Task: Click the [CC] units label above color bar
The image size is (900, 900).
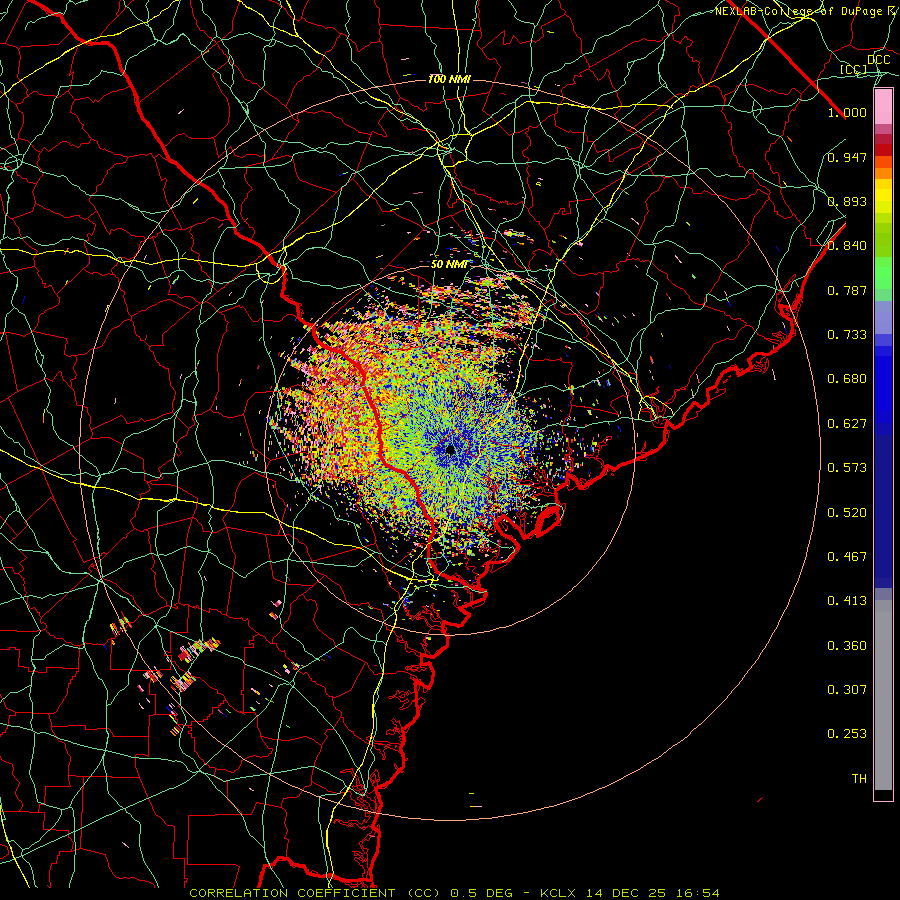Action: coord(853,69)
